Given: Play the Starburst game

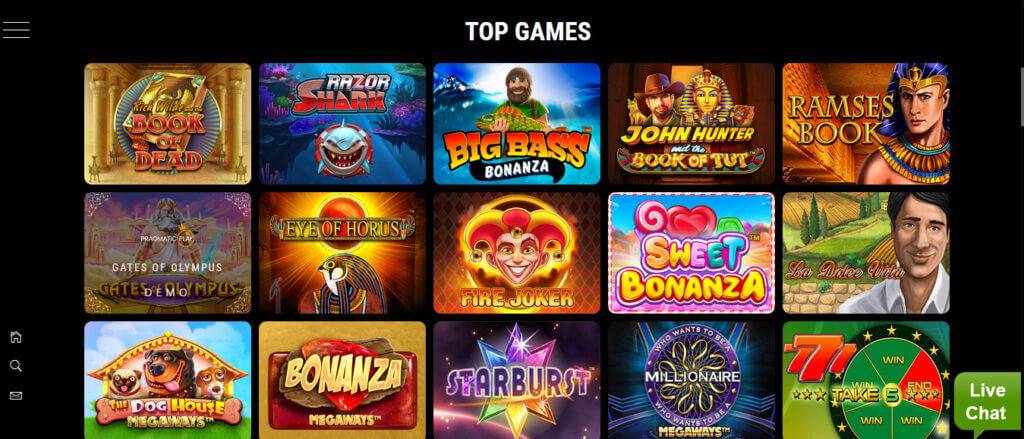Looking at the screenshot, I should coord(517,380).
